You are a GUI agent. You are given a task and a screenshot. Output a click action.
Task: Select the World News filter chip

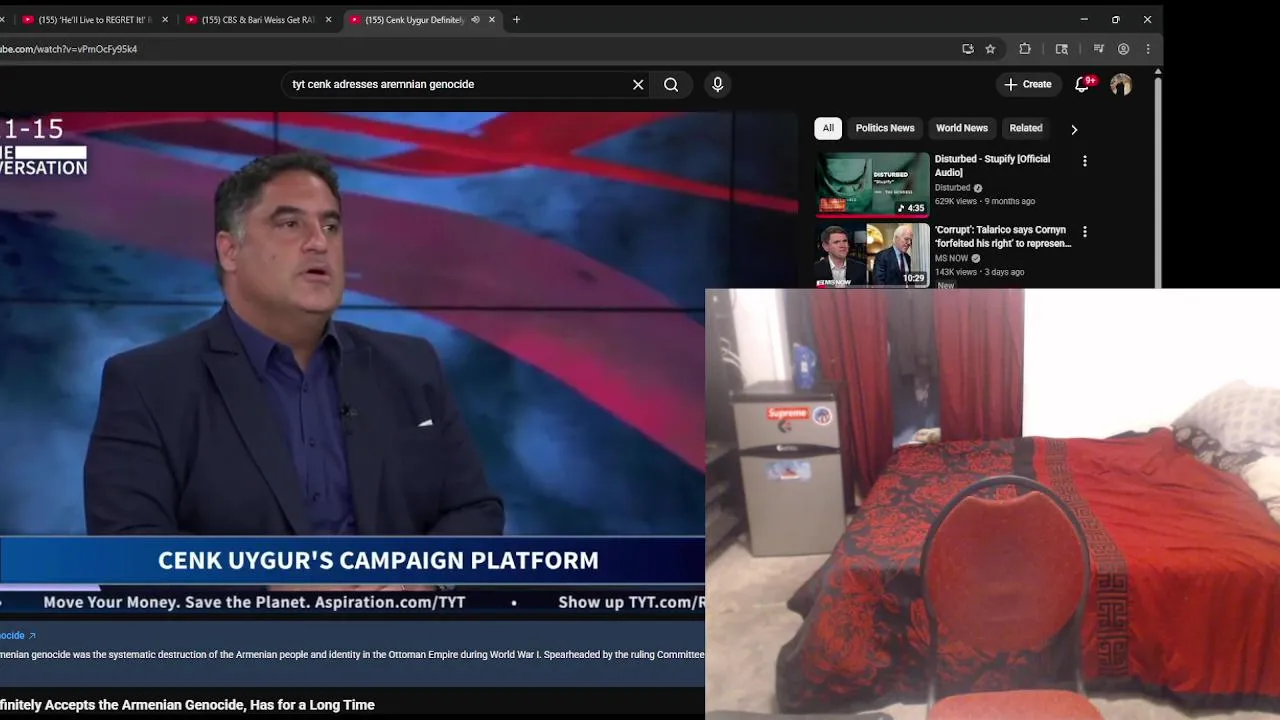click(x=962, y=128)
